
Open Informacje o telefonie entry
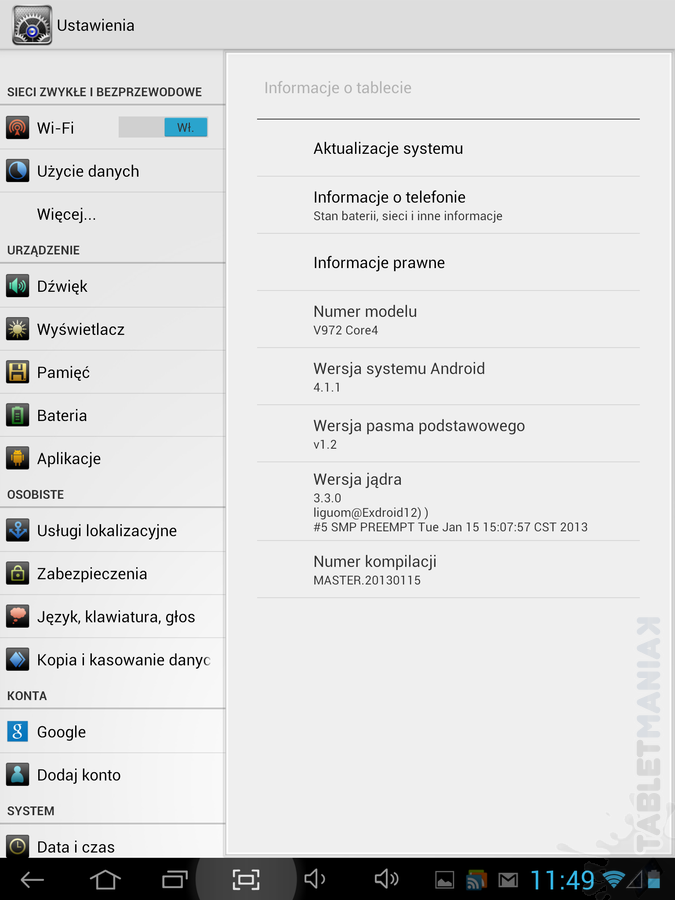pyautogui.click(x=448, y=205)
